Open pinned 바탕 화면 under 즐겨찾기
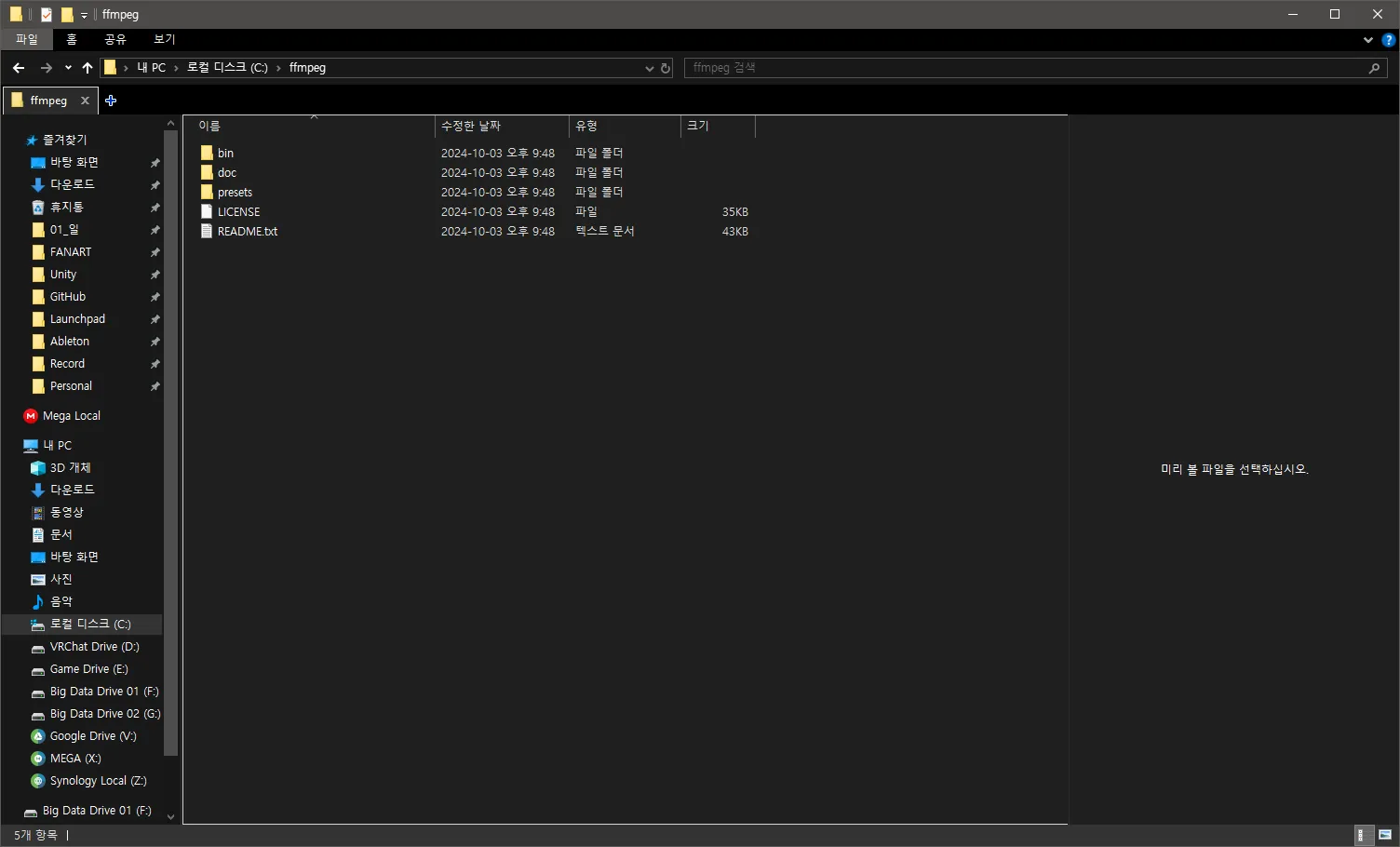 74,162
